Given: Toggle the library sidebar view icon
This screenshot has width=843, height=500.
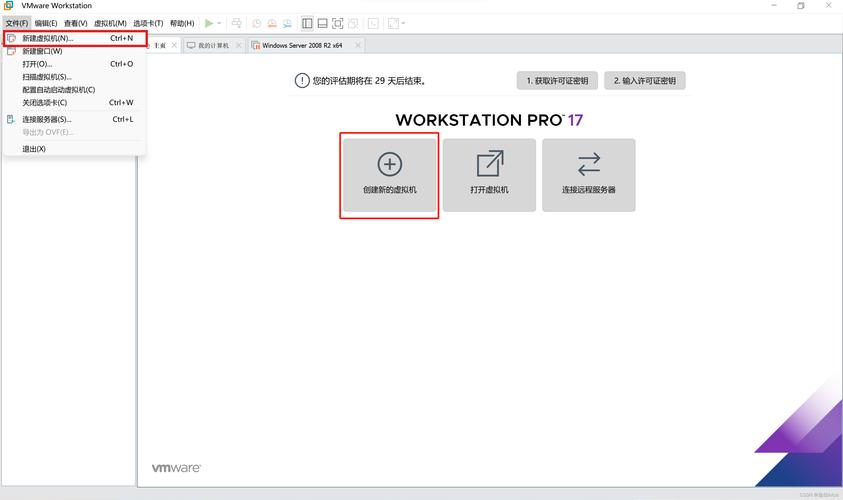Looking at the screenshot, I should (307, 23).
